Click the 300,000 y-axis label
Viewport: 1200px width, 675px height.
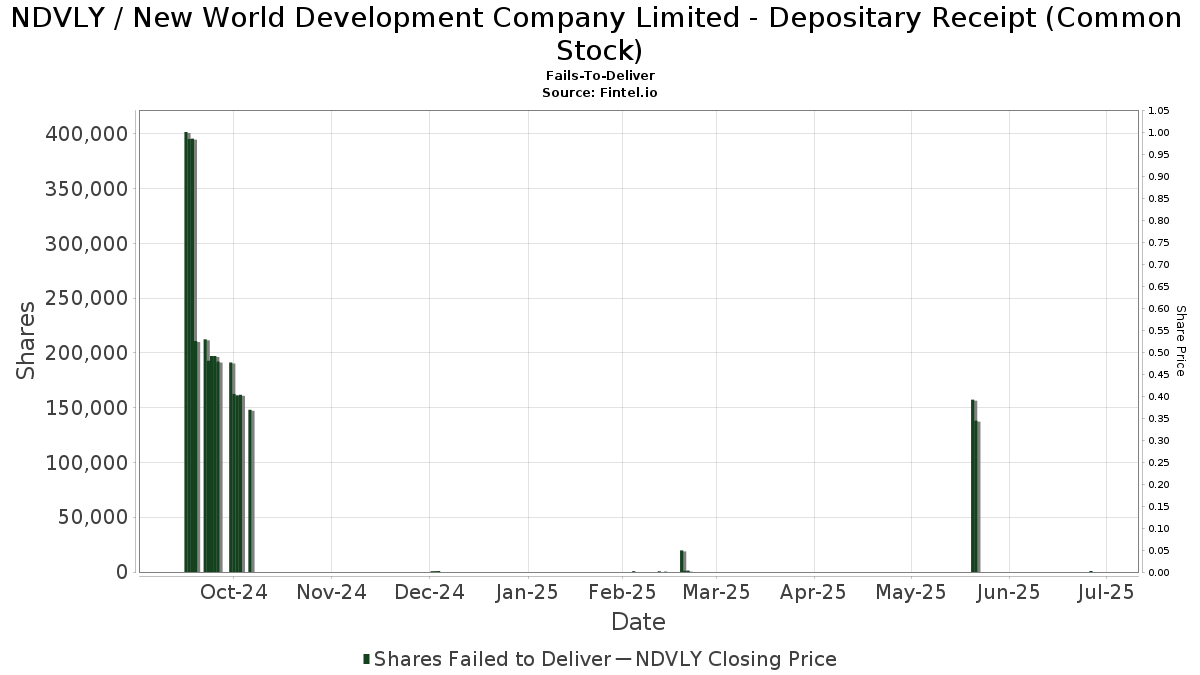[x=87, y=244]
